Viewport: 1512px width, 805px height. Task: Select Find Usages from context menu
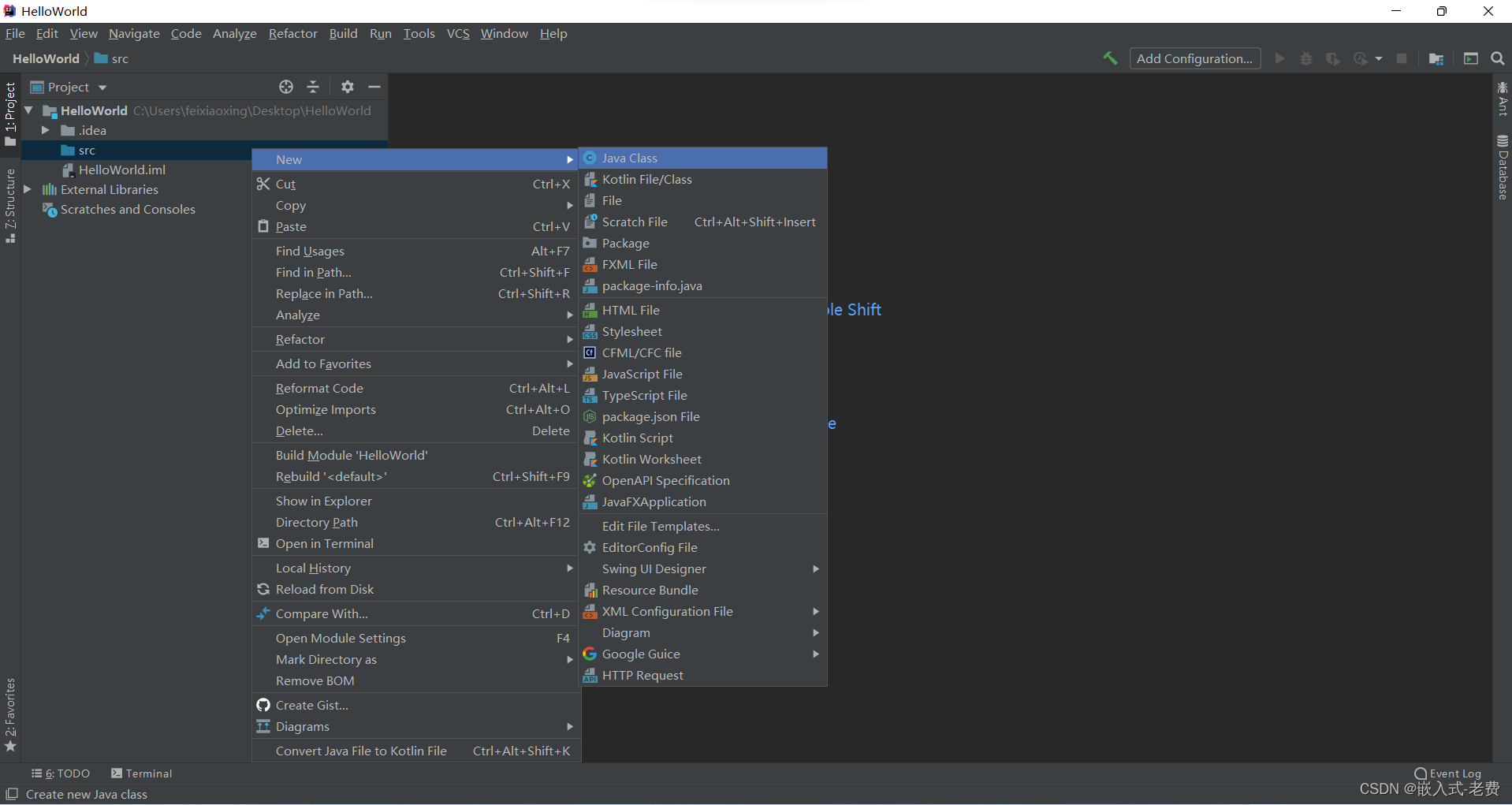(x=416, y=251)
